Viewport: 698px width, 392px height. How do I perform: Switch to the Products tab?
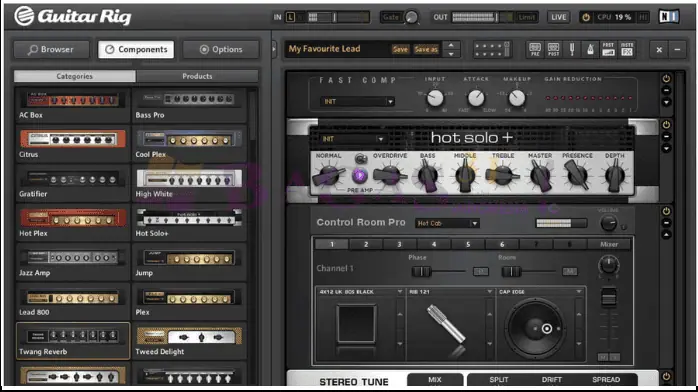click(197, 76)
